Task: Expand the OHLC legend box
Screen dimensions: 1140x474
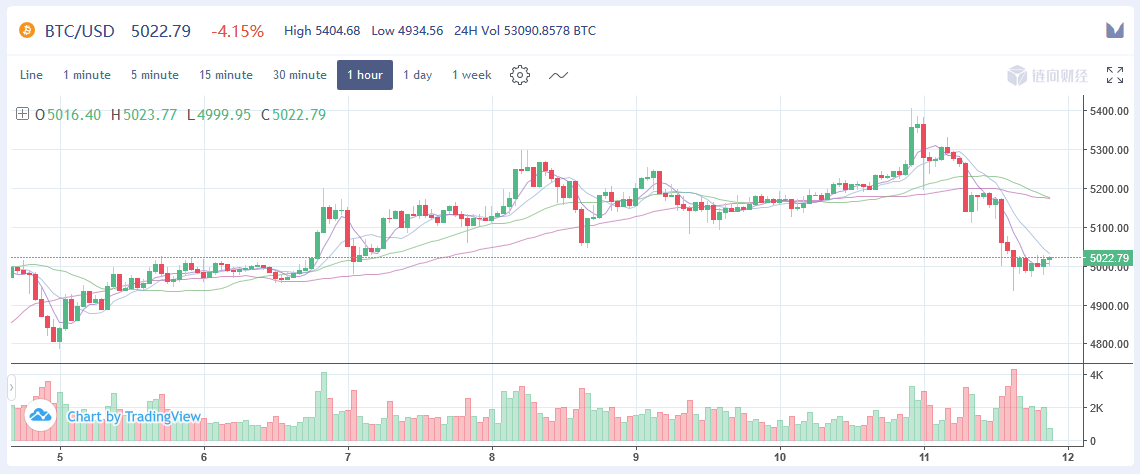Action: pos(22,114)
